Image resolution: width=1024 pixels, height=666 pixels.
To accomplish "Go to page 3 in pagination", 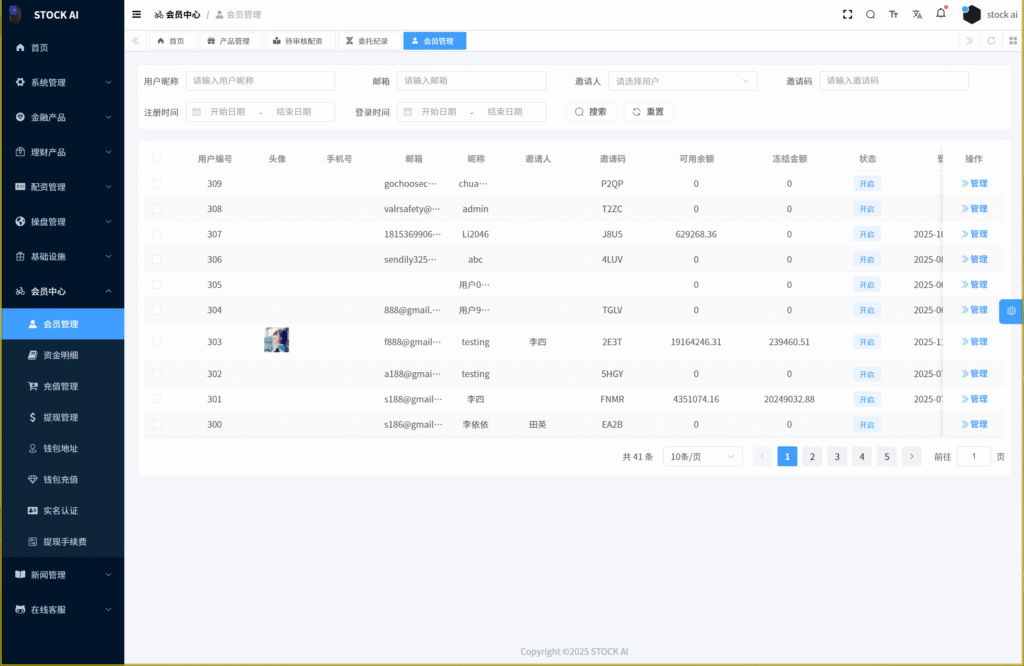I will coord(837,457).
